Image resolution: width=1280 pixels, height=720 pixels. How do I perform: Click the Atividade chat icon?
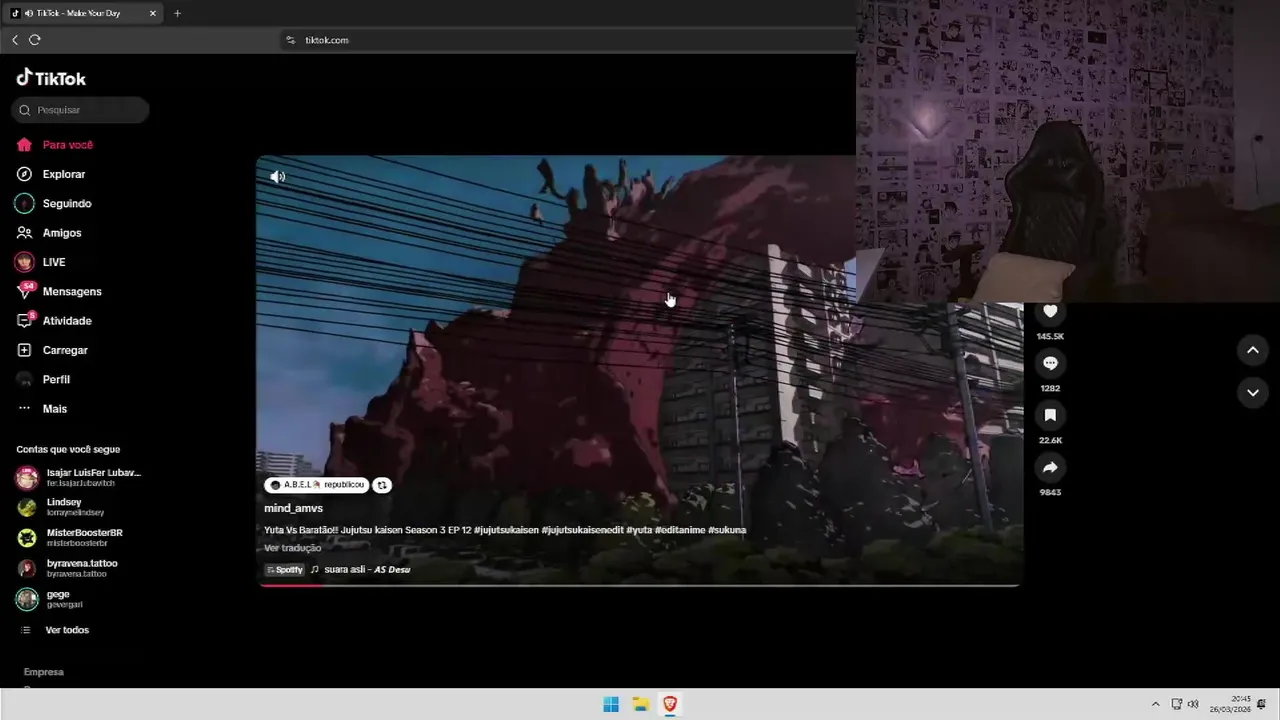25,320
